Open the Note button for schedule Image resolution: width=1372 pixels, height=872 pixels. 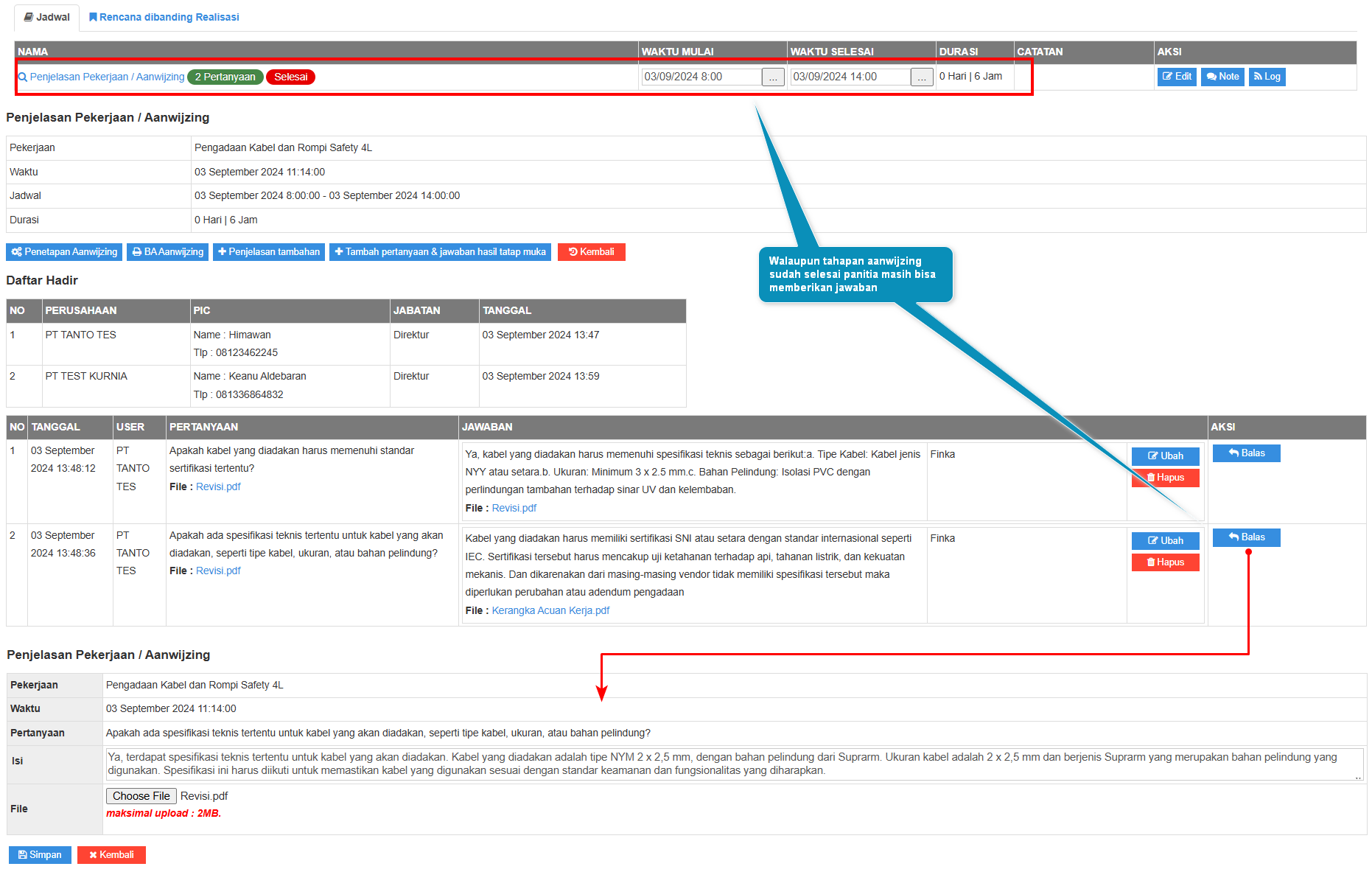[1222, 77]
